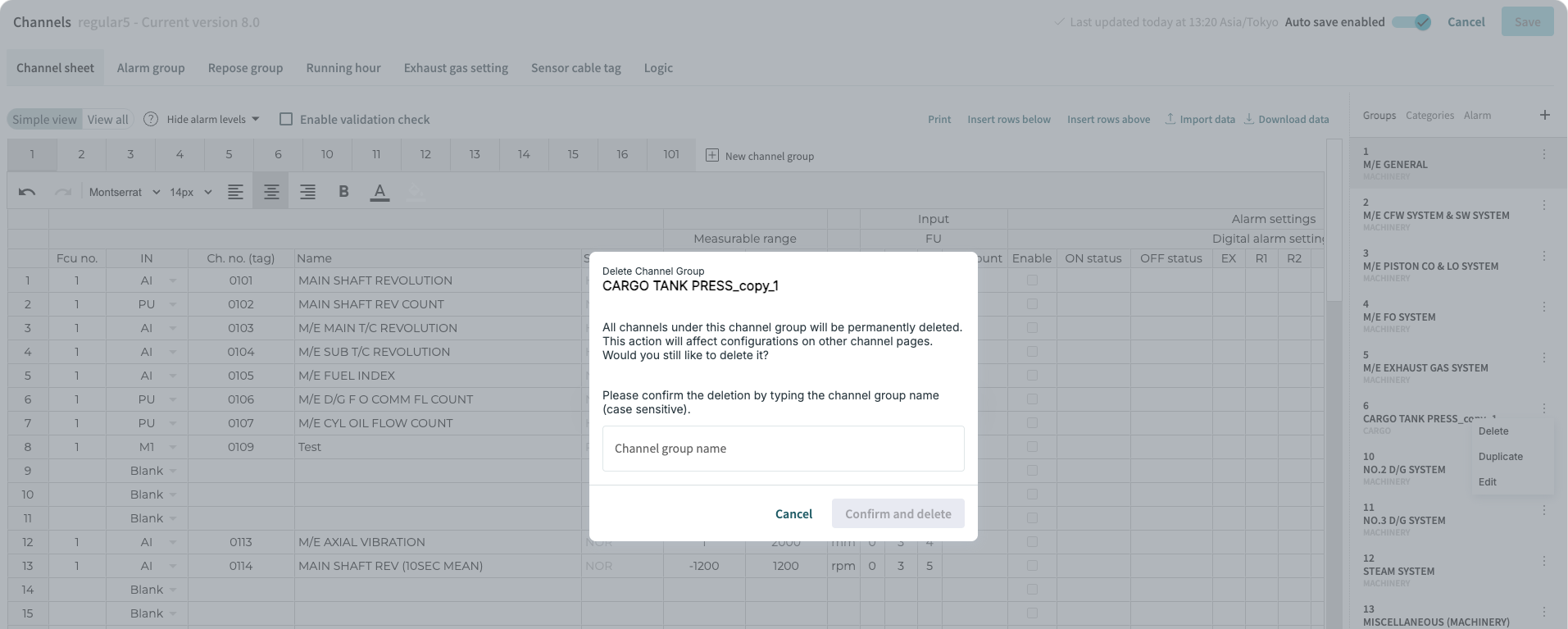
Task: Click Insert rows below link
Action: click(x=1009, y=120)
